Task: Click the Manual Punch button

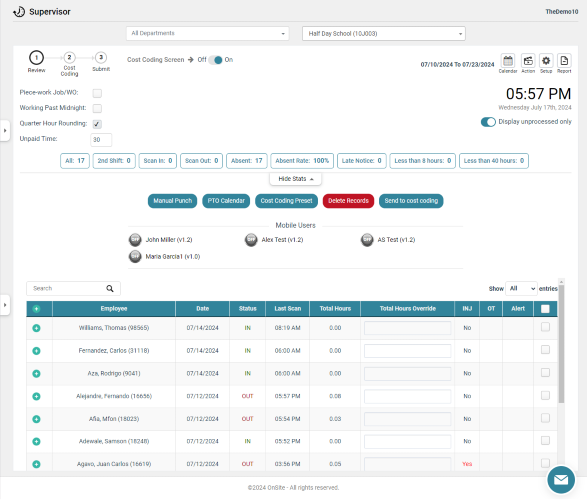Action: 173,201
